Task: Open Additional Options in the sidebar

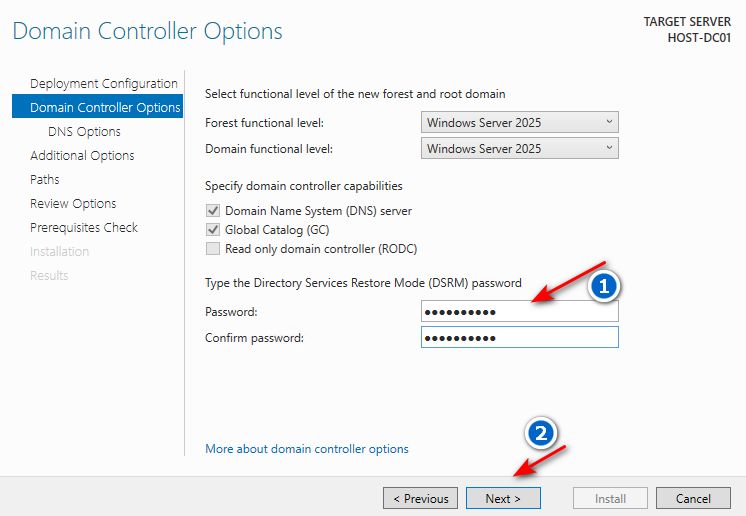Action: (82, 155)
